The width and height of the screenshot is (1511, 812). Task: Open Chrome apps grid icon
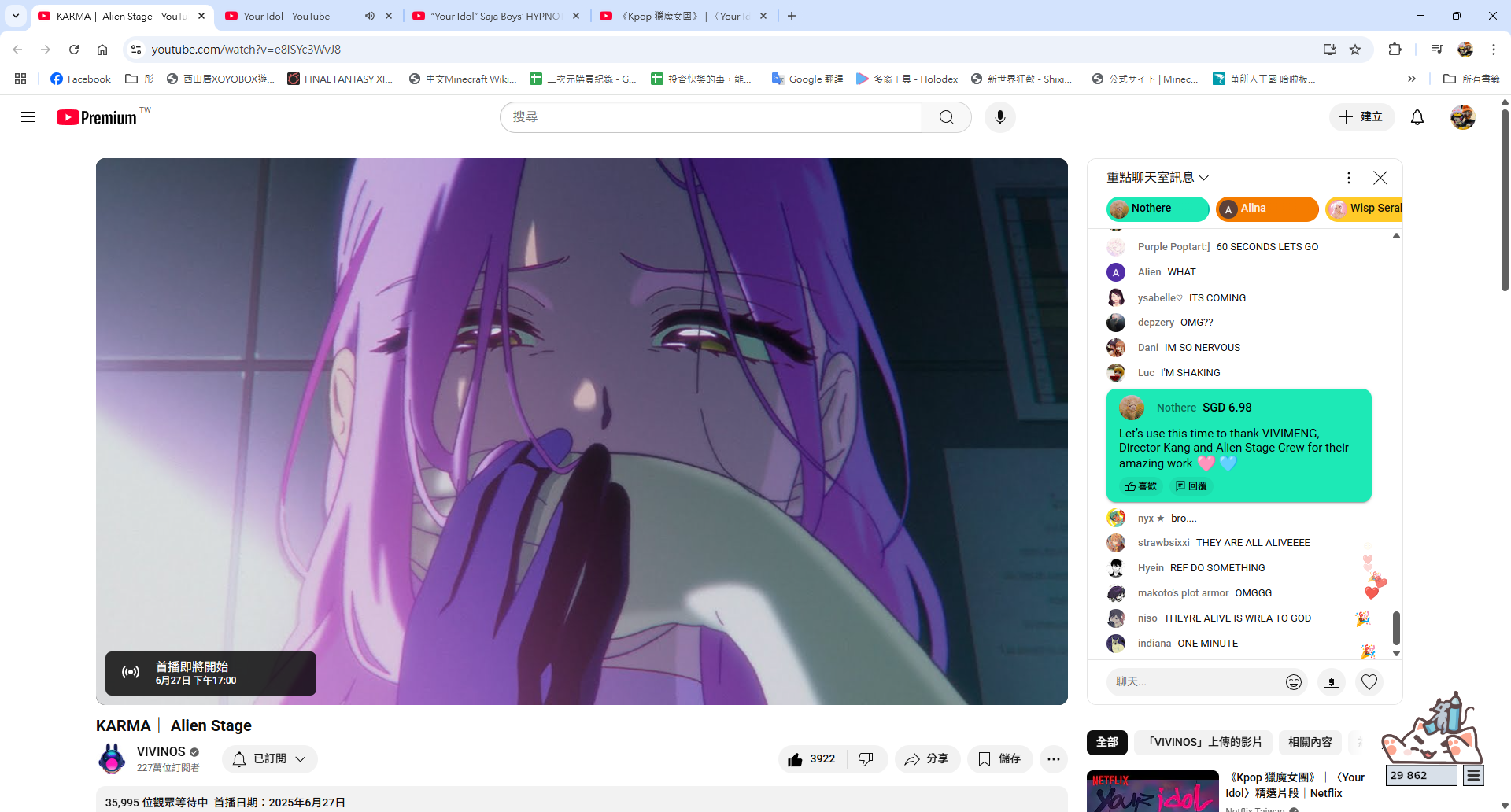[20, 79]
